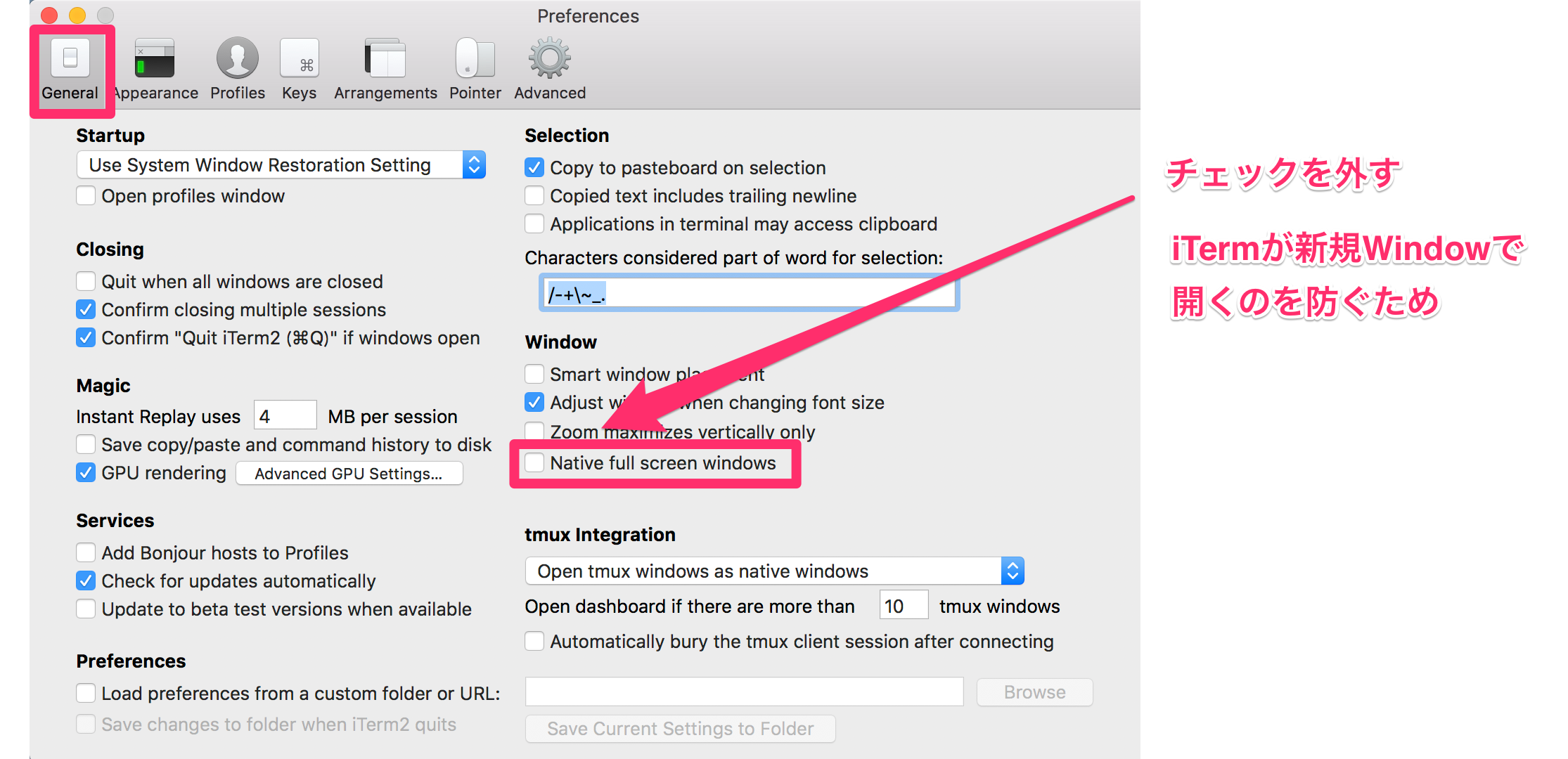Viewport: 1568px width, 759px height.
Task: Click the word selection characters field
Action: coord(749,293)
